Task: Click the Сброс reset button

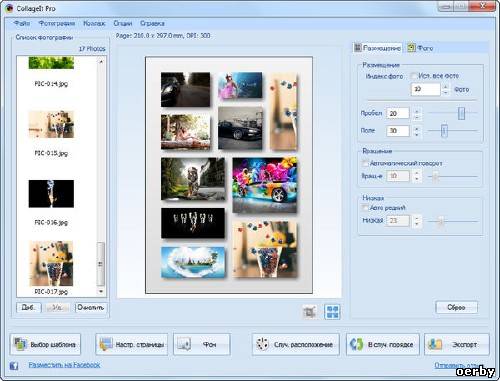Action: (456, 307)
